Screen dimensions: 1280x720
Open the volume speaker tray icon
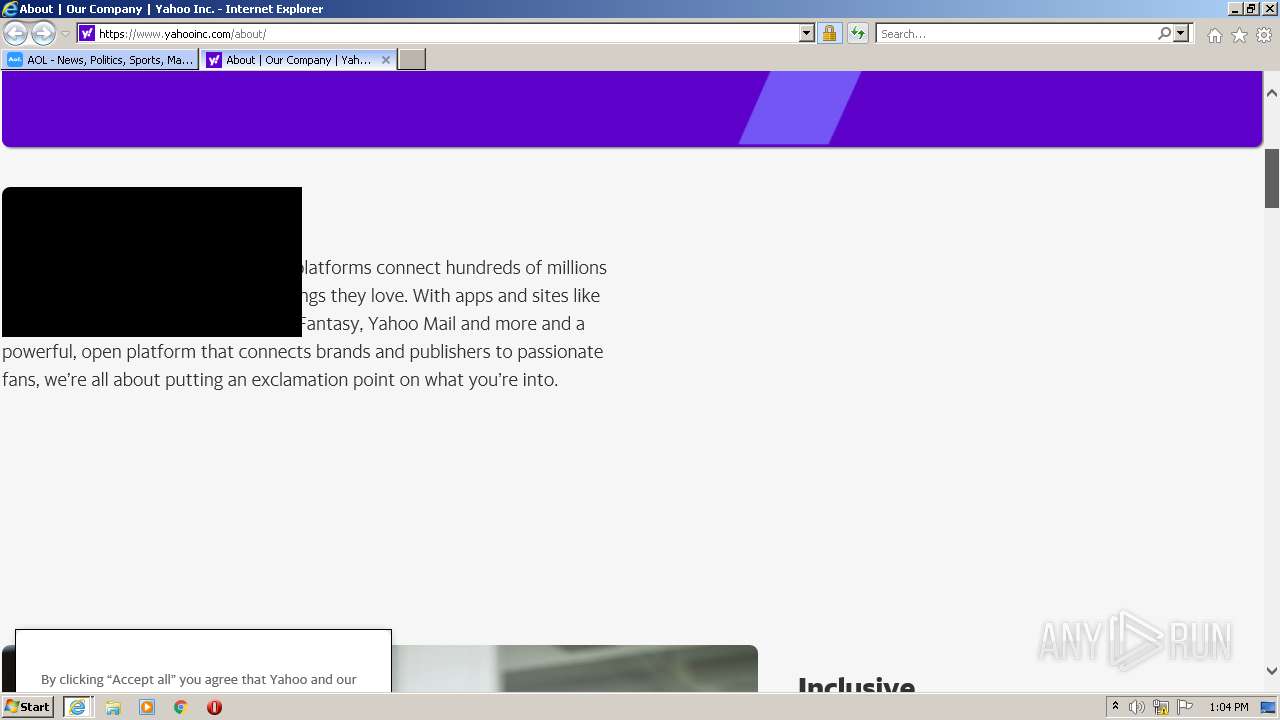pyautogui.click(x=1137, y=707)
